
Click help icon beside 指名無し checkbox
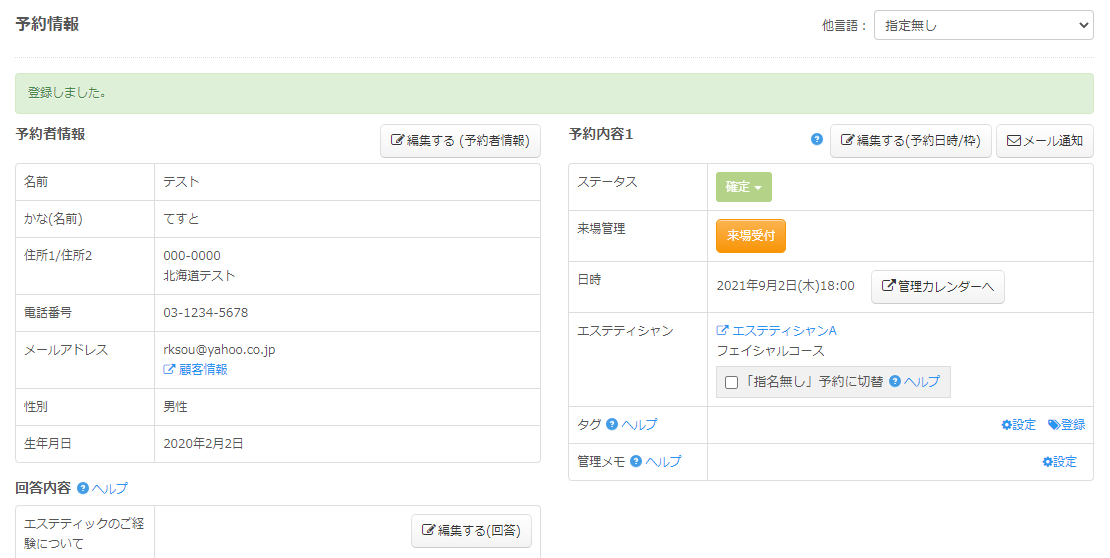[x=895, y=382]
